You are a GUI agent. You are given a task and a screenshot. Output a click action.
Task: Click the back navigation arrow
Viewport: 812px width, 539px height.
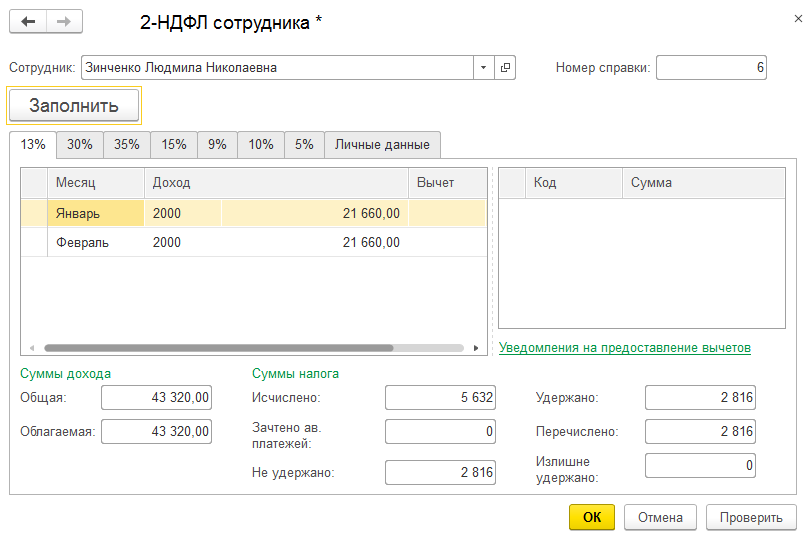[28, 22]
